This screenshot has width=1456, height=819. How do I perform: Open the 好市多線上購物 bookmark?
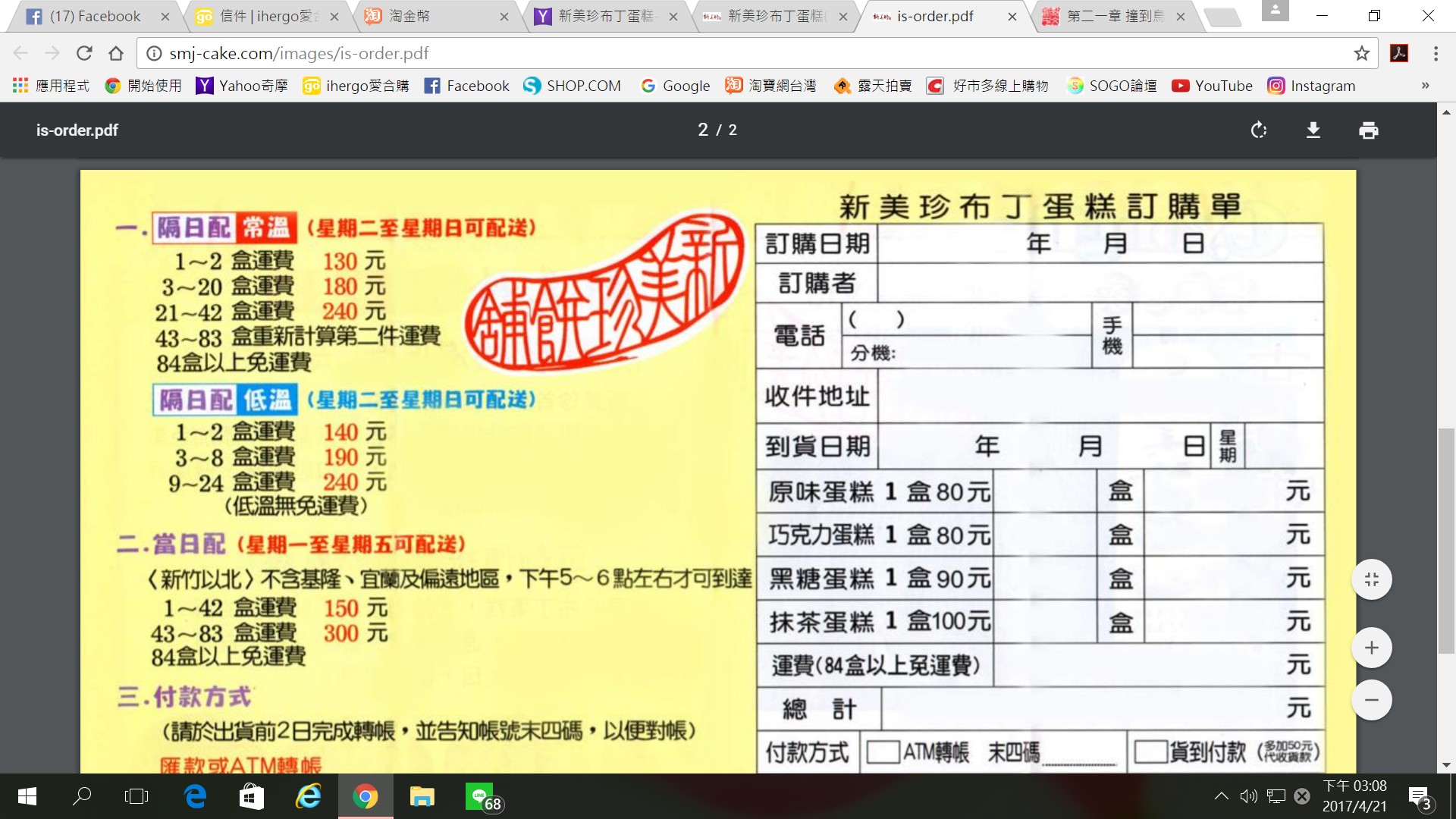point(988,86)
